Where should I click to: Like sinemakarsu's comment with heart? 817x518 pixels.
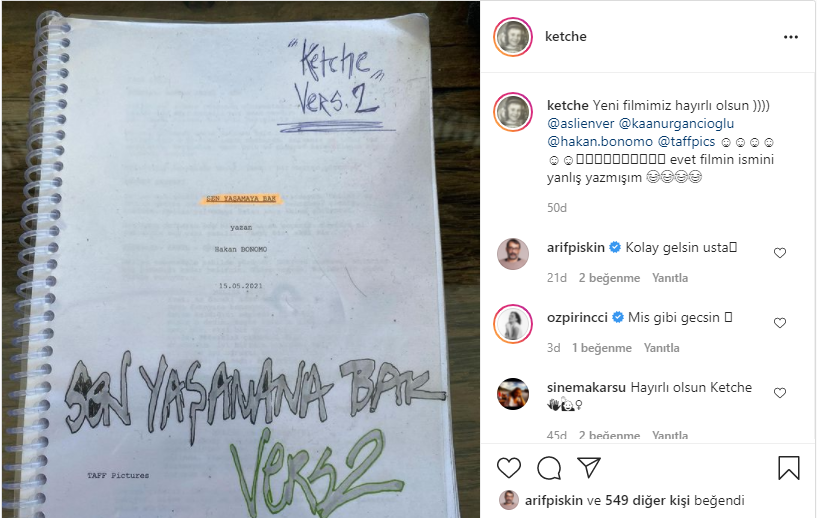(x=779, y=393)
